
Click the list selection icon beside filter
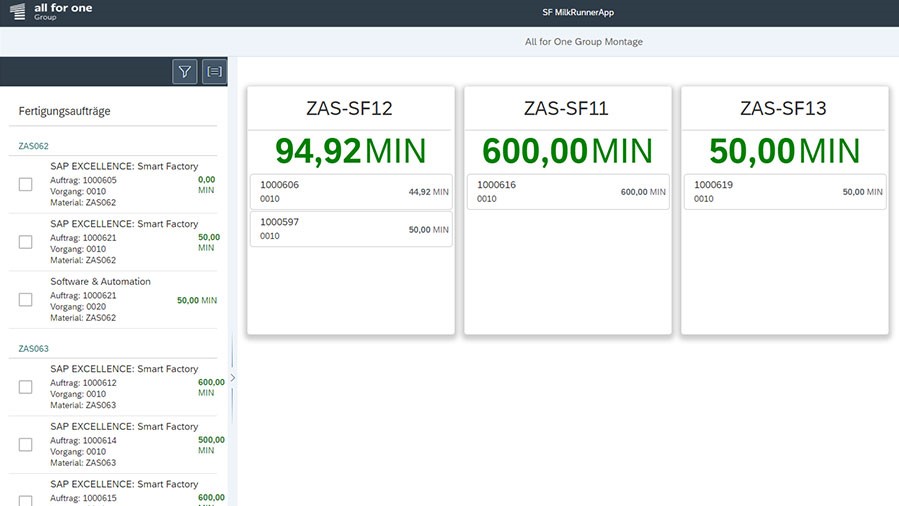tap(214, 71)
